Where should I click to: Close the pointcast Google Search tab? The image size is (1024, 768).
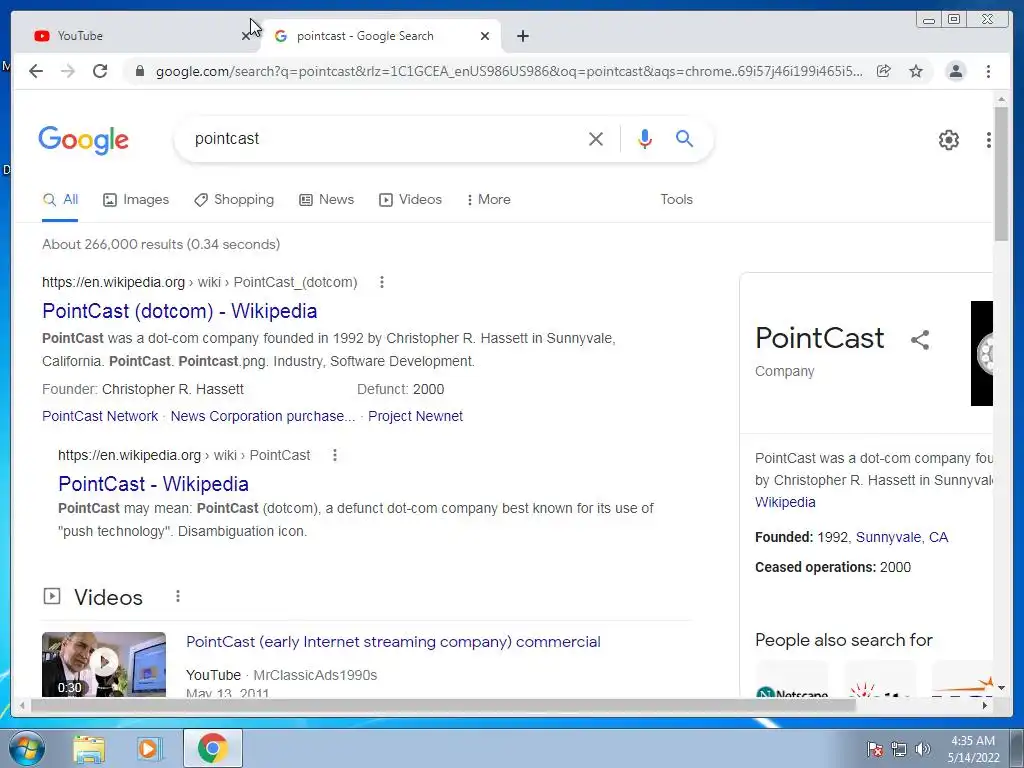click(485, 36)
